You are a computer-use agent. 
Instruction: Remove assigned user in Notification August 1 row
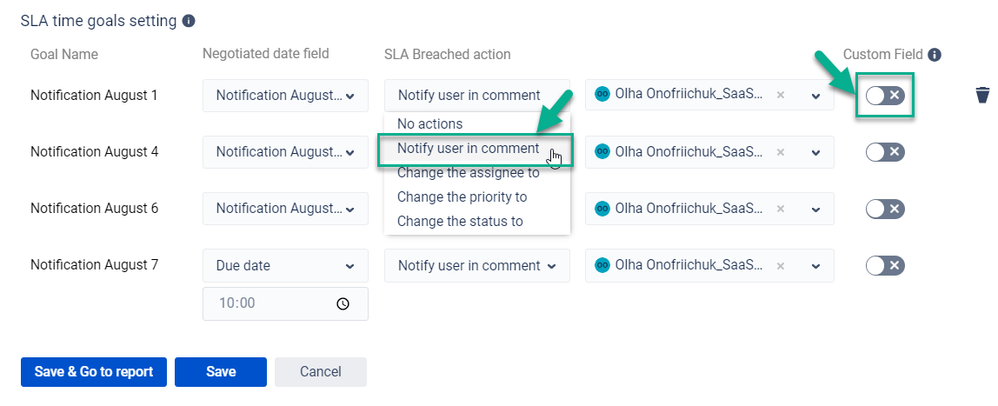[x=781, y=95]
